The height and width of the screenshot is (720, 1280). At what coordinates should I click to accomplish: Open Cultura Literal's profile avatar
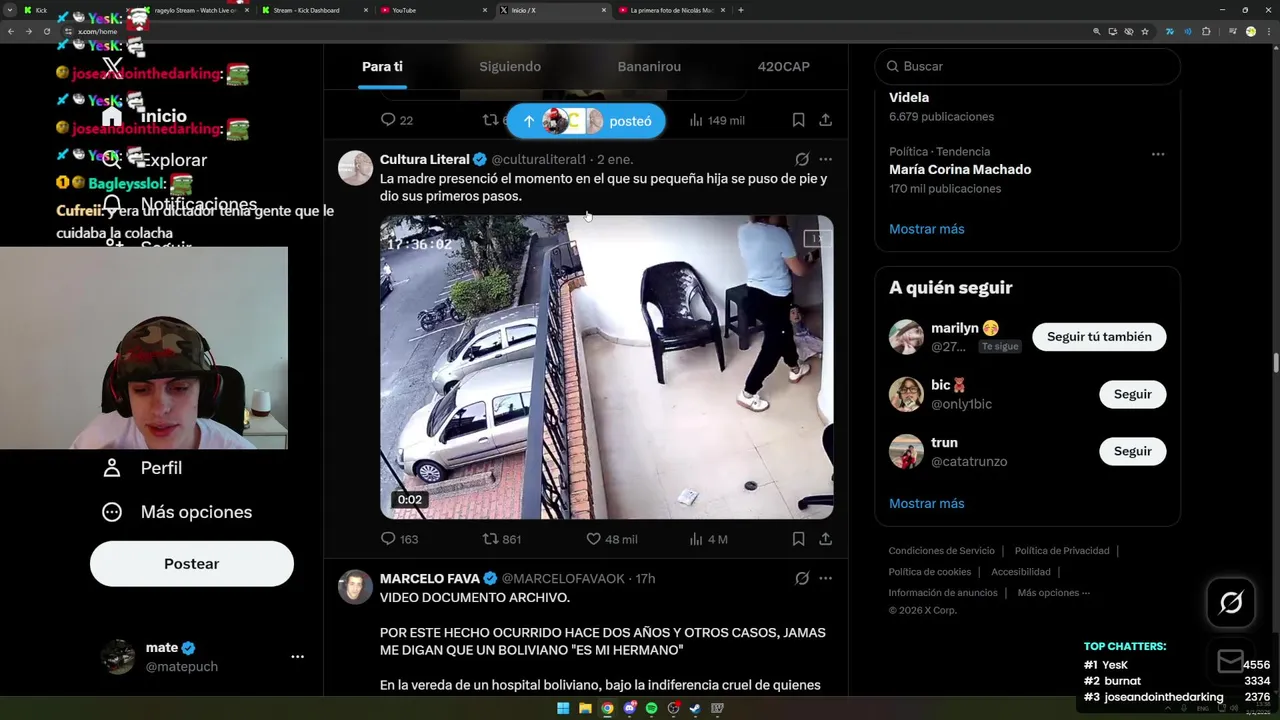pyautogui.click(x=355, y=168)
